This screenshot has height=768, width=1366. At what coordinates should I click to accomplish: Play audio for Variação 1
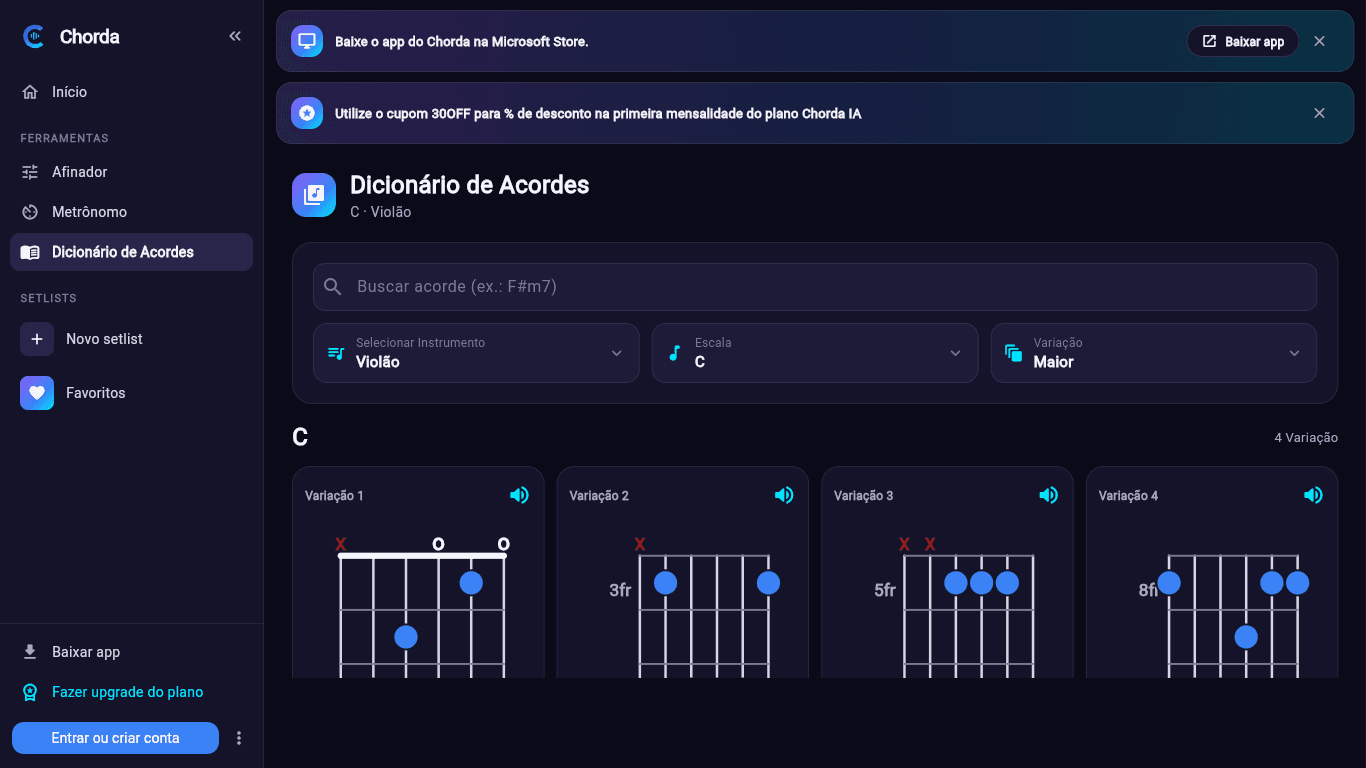pos(519,495)
